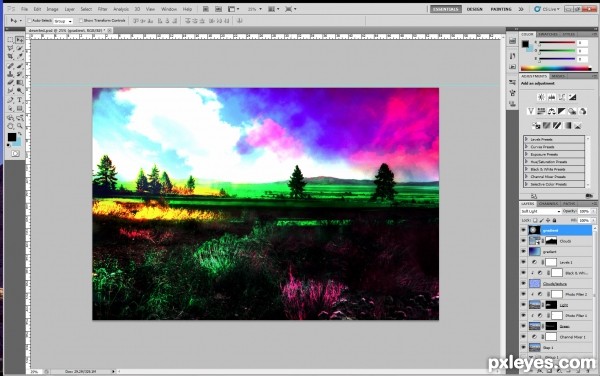Select the Brush tool

[20, 66]
